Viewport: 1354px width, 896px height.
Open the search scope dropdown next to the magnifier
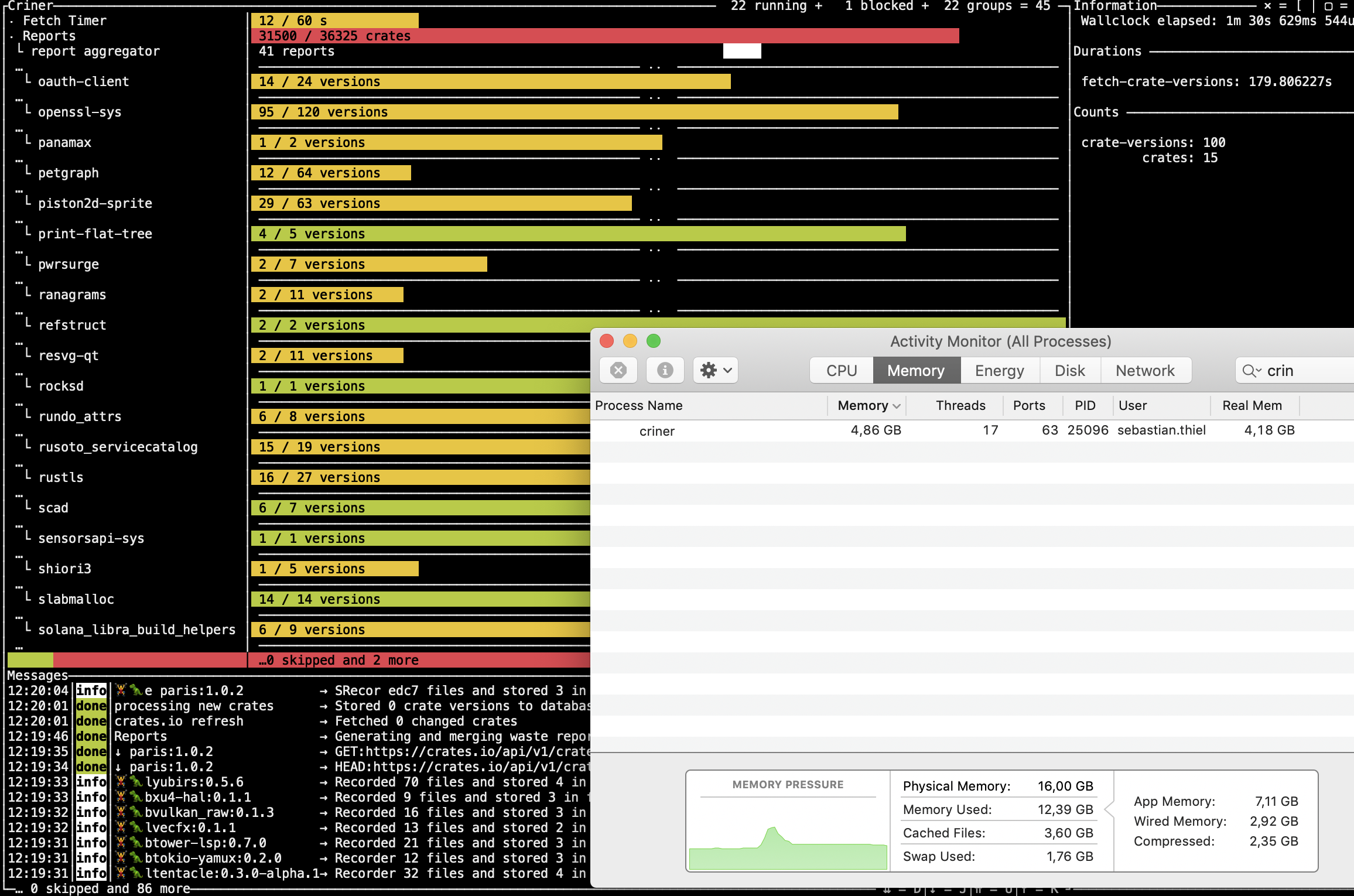pos(1259,371)
